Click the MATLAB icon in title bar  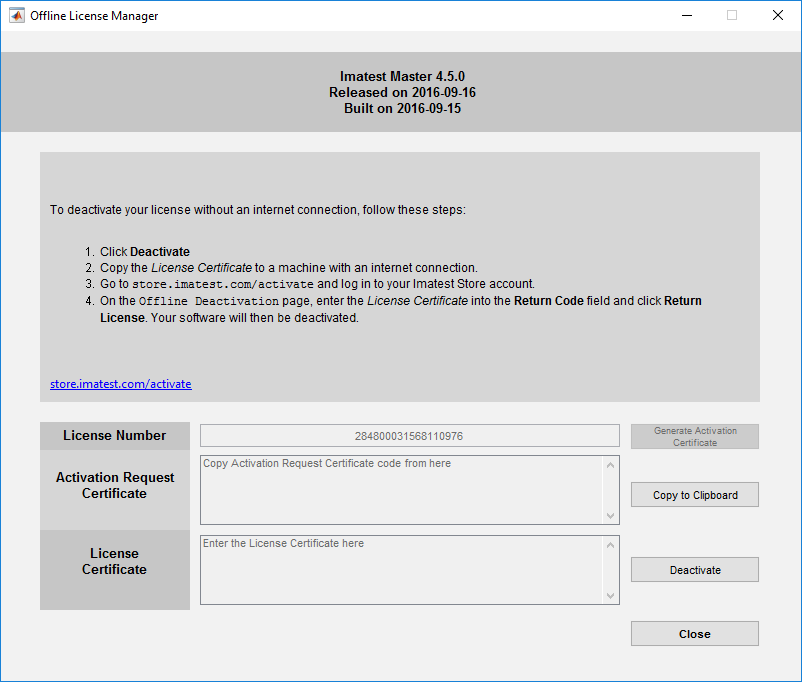17,15
